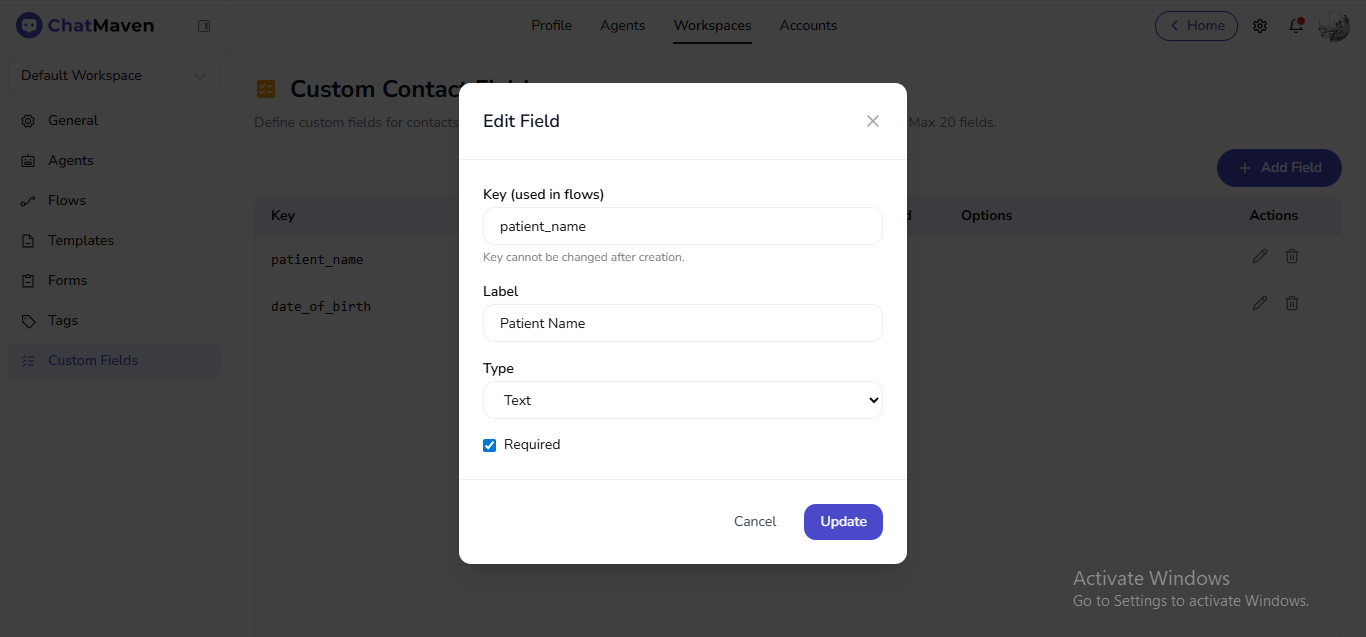Switch to the Accounts tab
The height and width of the screenshot is (637, 1366).
pos(808,26)
